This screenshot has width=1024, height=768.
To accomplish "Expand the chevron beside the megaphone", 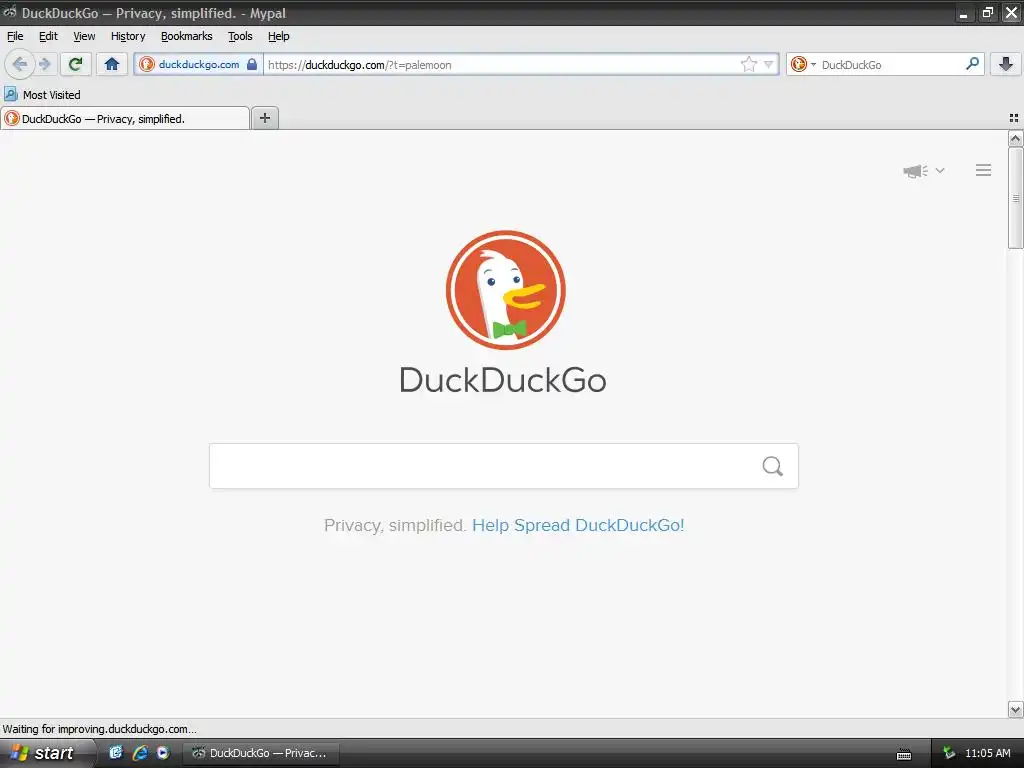I will [940, 170].
